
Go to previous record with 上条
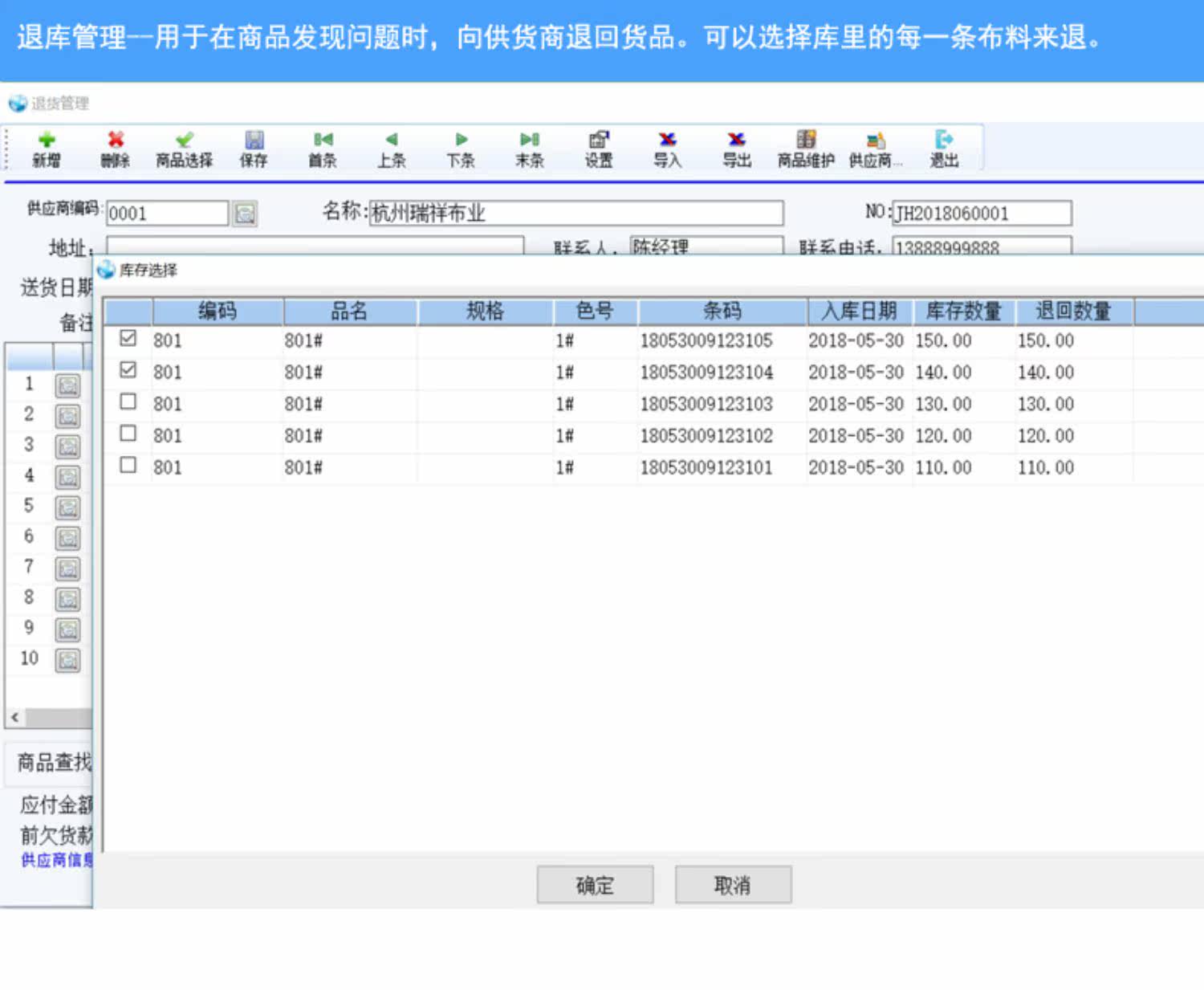tap(392, 149)
